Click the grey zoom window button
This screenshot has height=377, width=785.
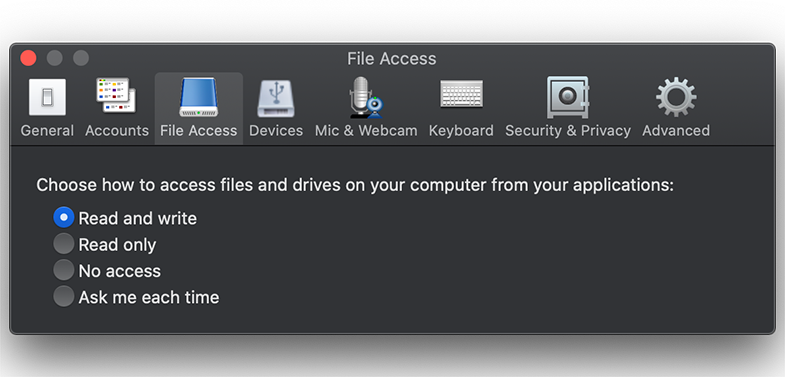click(x=81, y=58)
